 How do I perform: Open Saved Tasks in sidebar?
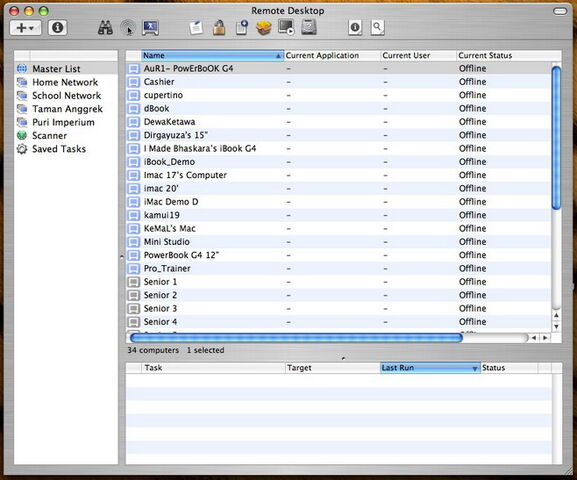(x=66, y=149)
